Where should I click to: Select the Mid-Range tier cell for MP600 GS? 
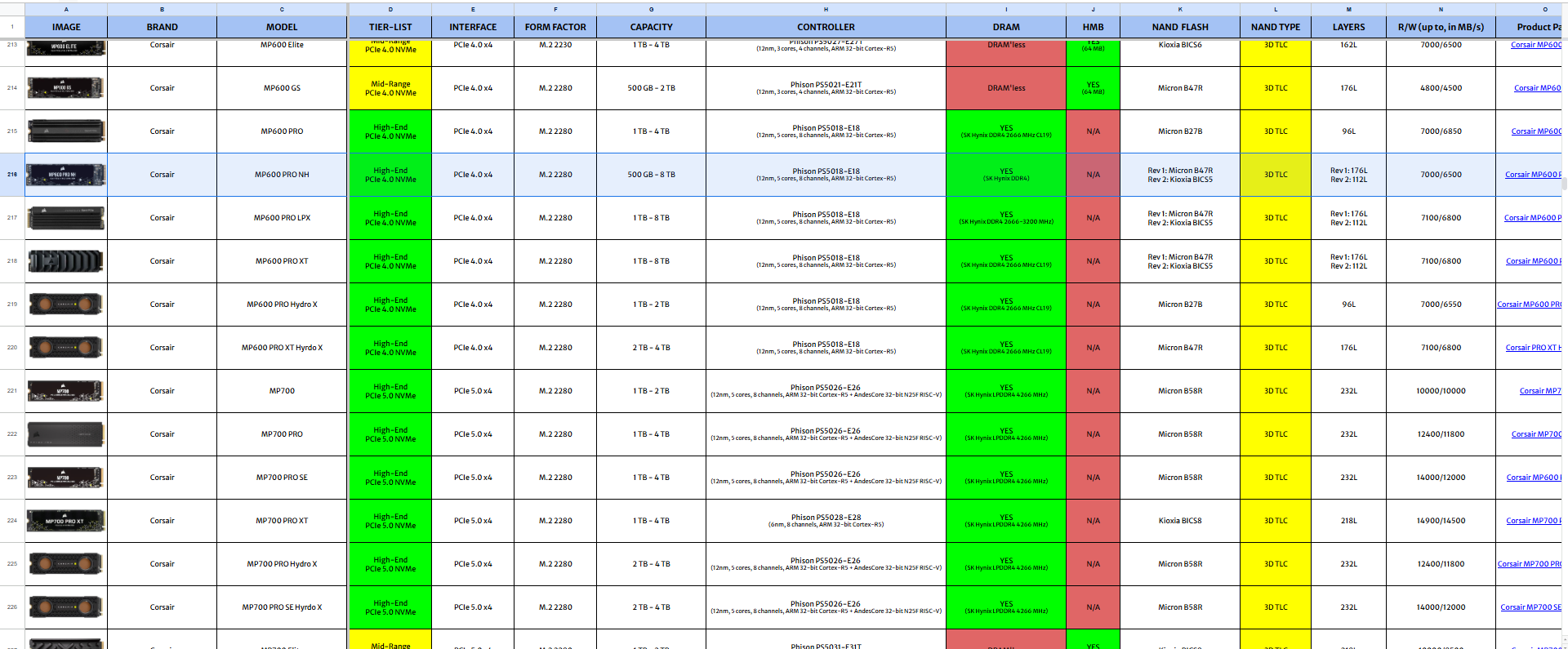(390, 88)
